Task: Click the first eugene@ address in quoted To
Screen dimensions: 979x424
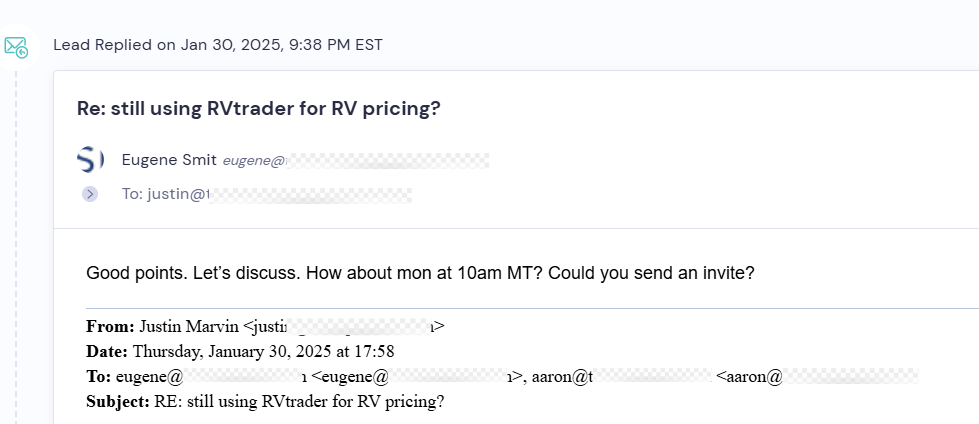Action: coord(211,377)
